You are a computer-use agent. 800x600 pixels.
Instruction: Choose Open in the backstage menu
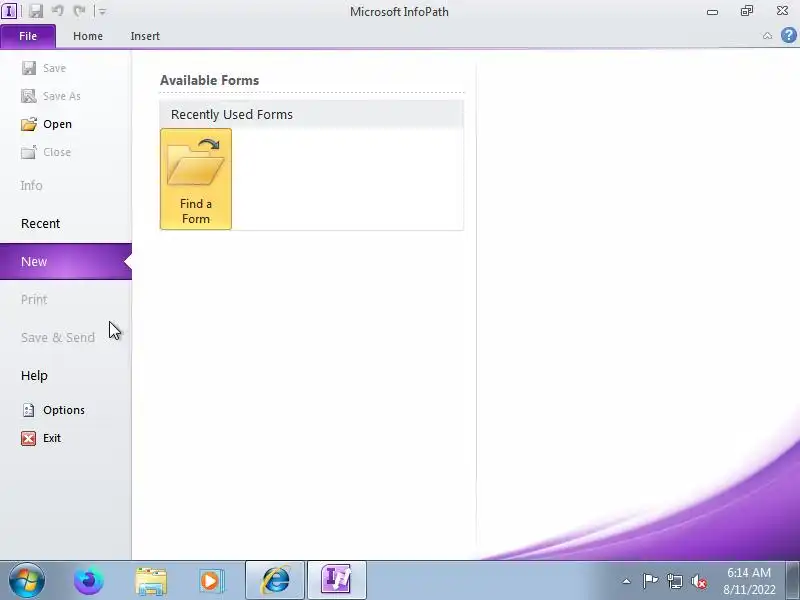47,124
